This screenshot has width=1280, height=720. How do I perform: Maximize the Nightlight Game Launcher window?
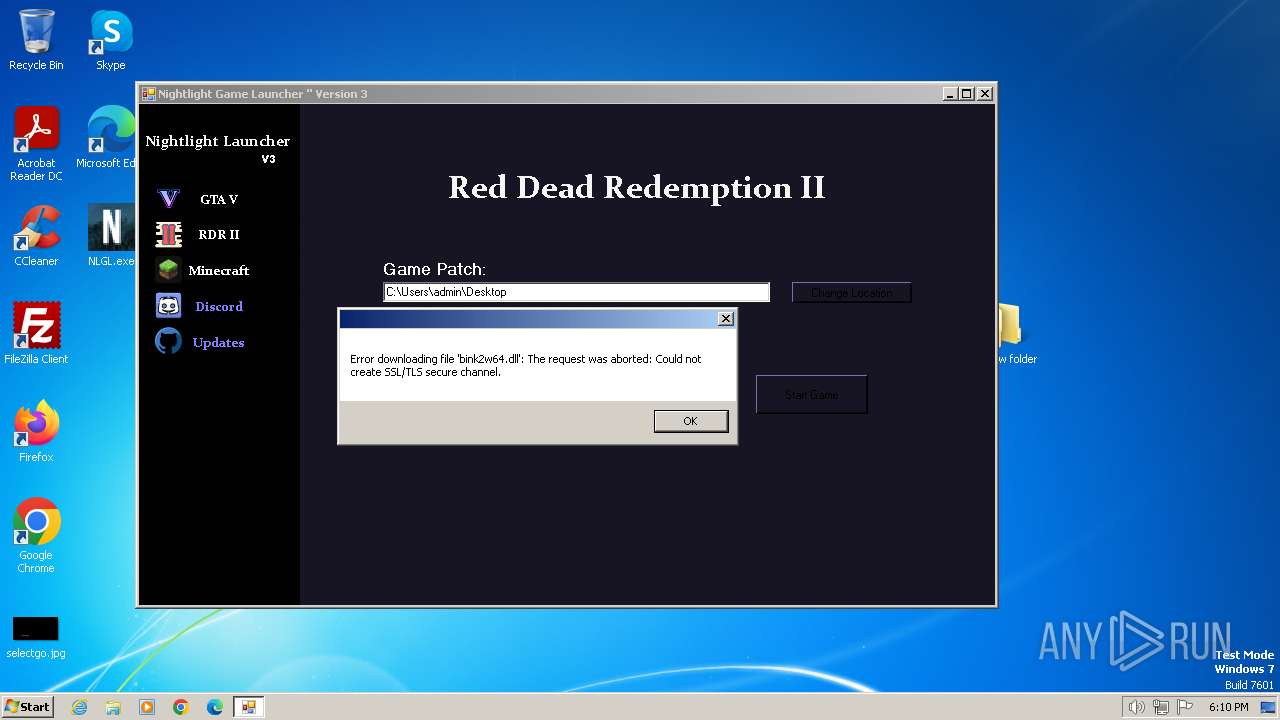point(966,93)
